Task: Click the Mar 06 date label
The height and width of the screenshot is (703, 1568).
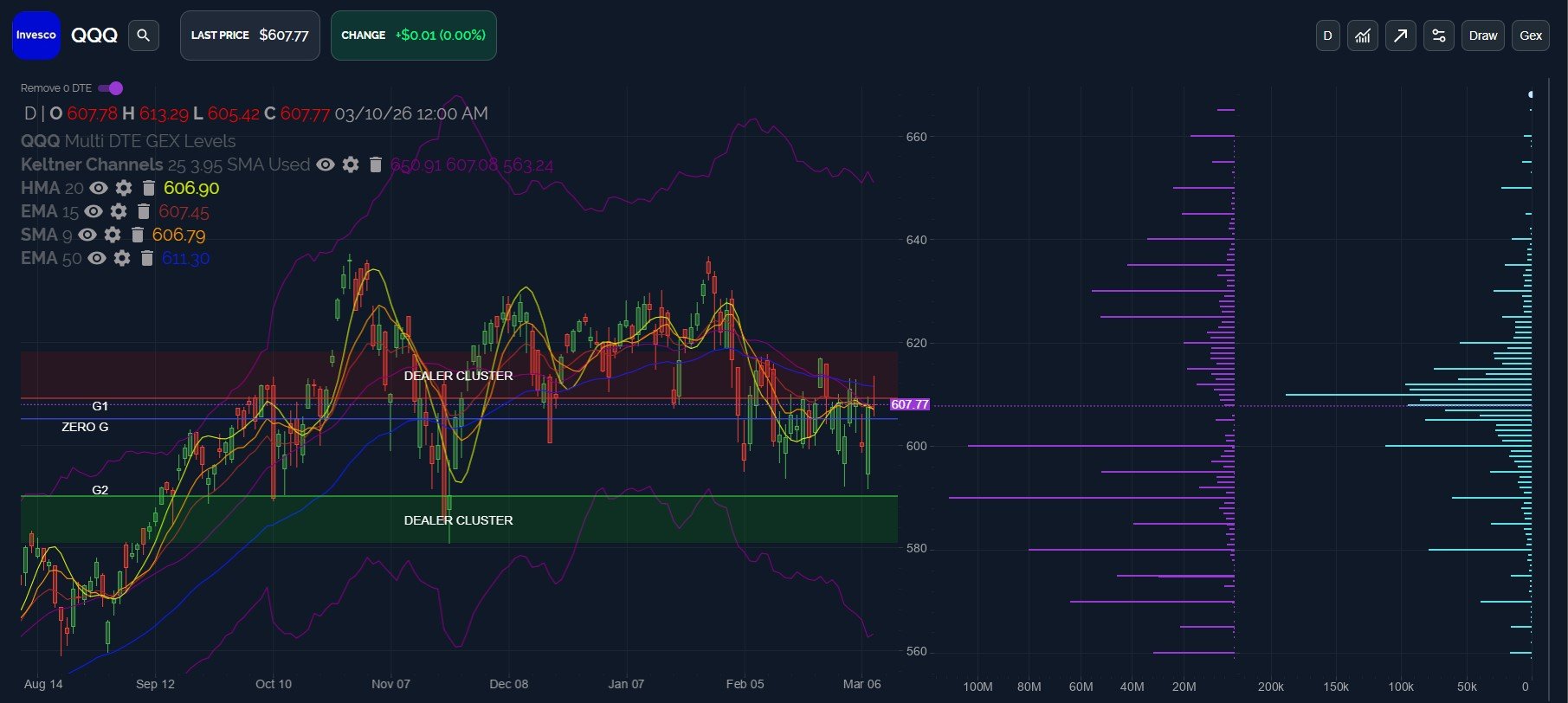Action: pos(862,684)
